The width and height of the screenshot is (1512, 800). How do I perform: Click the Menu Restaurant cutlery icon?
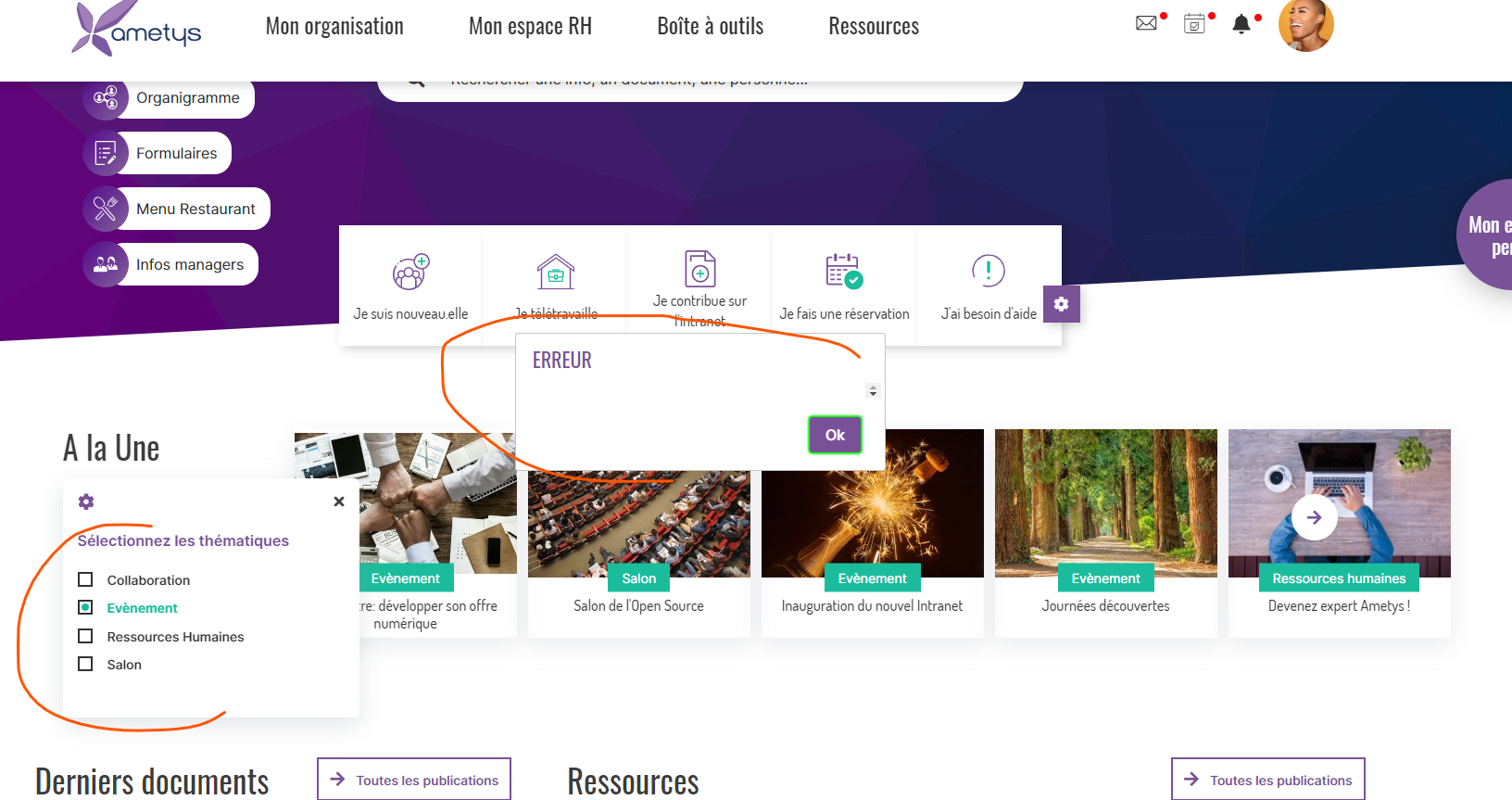click(106, 209)
